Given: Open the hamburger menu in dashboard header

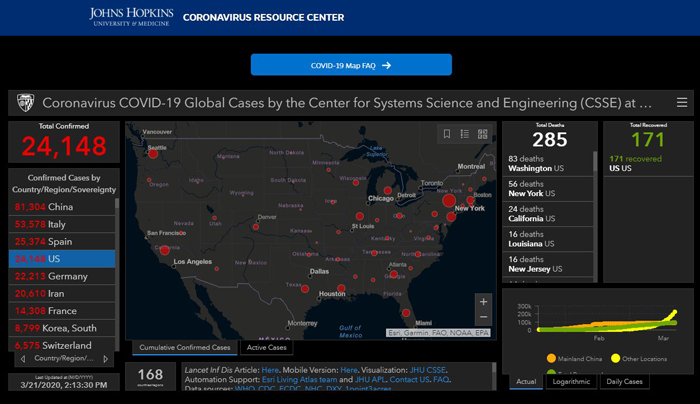Looking at the screenshot, I should point(682,102).
